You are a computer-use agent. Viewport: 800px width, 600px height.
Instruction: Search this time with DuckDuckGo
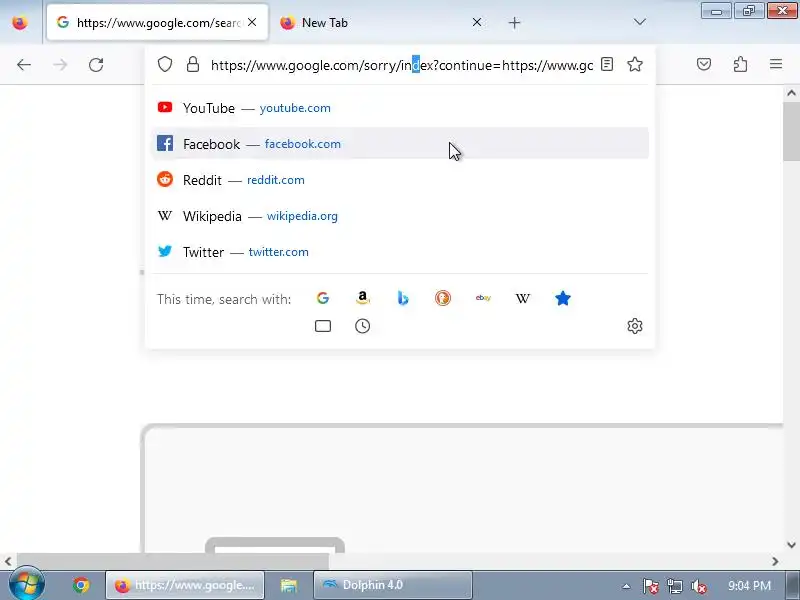443,298
